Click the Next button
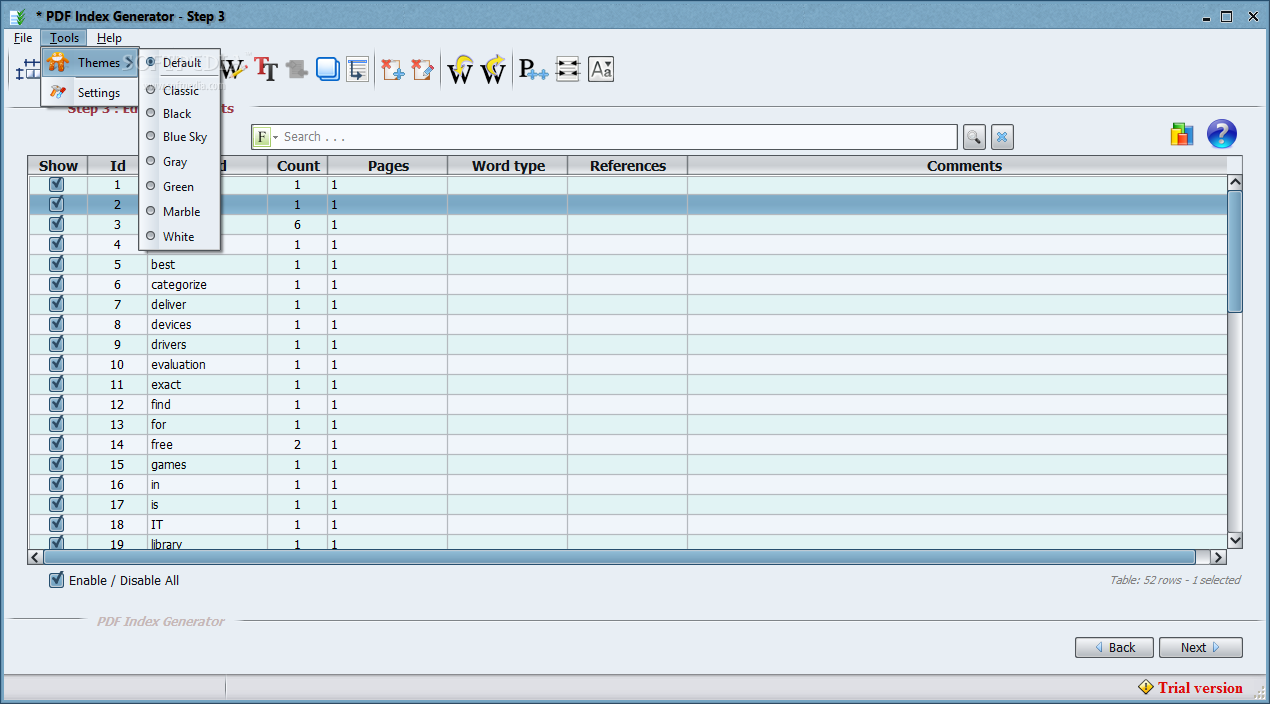1270x704 pixels. 1201,647
